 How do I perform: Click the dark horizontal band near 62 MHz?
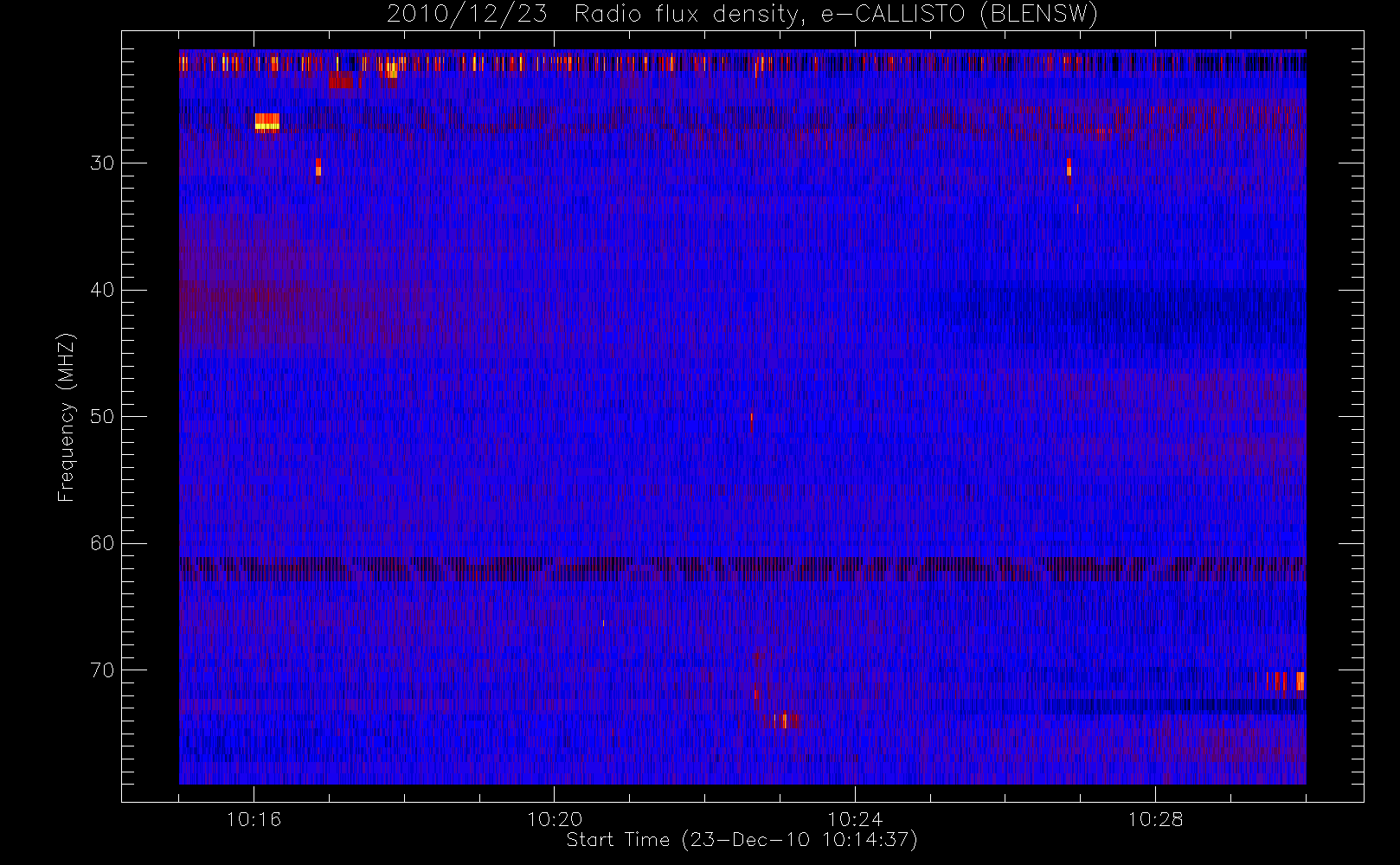pos(742,568)
